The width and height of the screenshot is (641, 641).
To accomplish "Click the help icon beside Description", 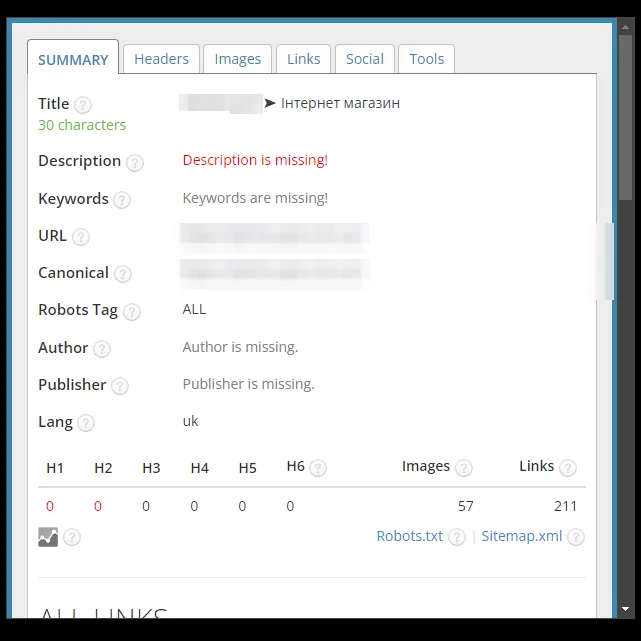I will pos(134,163).
